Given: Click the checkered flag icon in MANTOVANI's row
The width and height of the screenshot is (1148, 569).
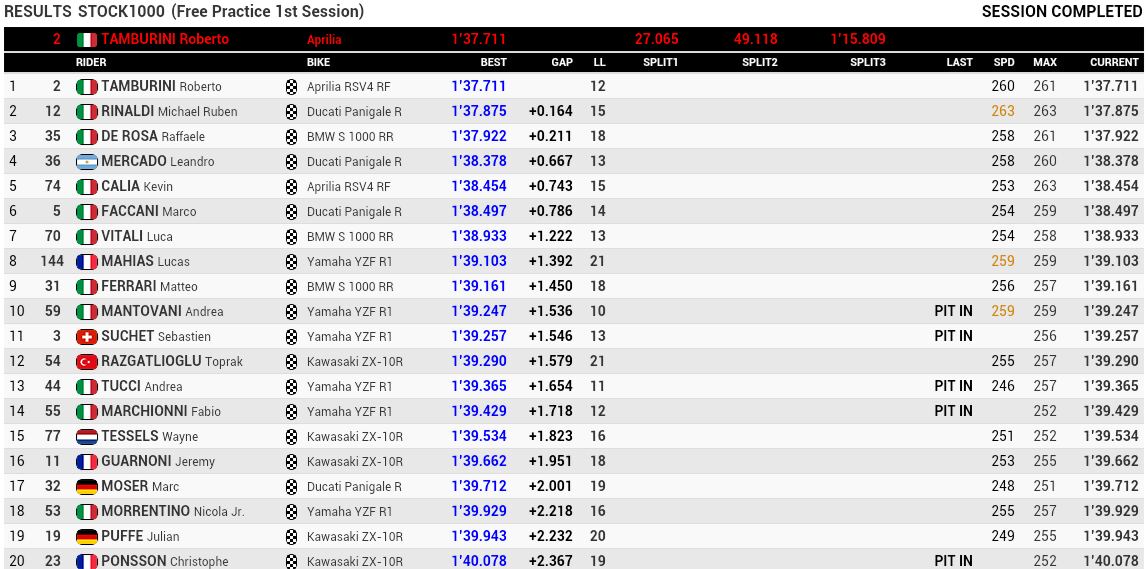Looking at the screenshot, I should pos(291,312).
